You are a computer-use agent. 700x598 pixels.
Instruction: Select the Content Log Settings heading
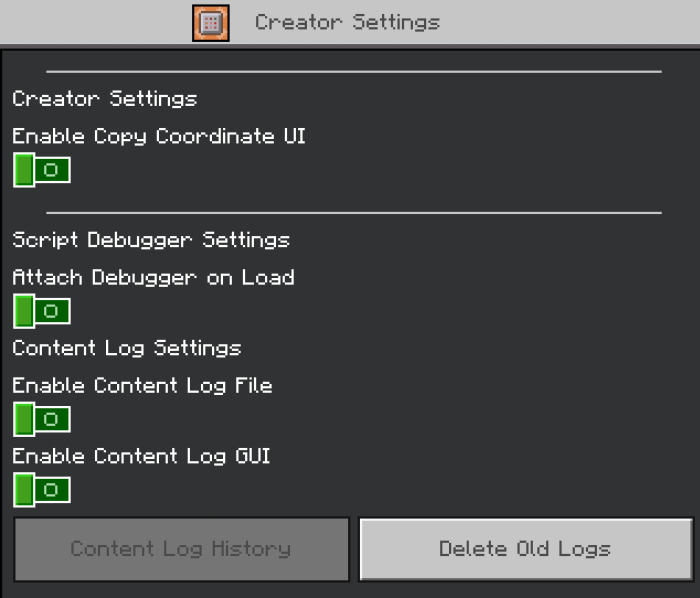127,348
